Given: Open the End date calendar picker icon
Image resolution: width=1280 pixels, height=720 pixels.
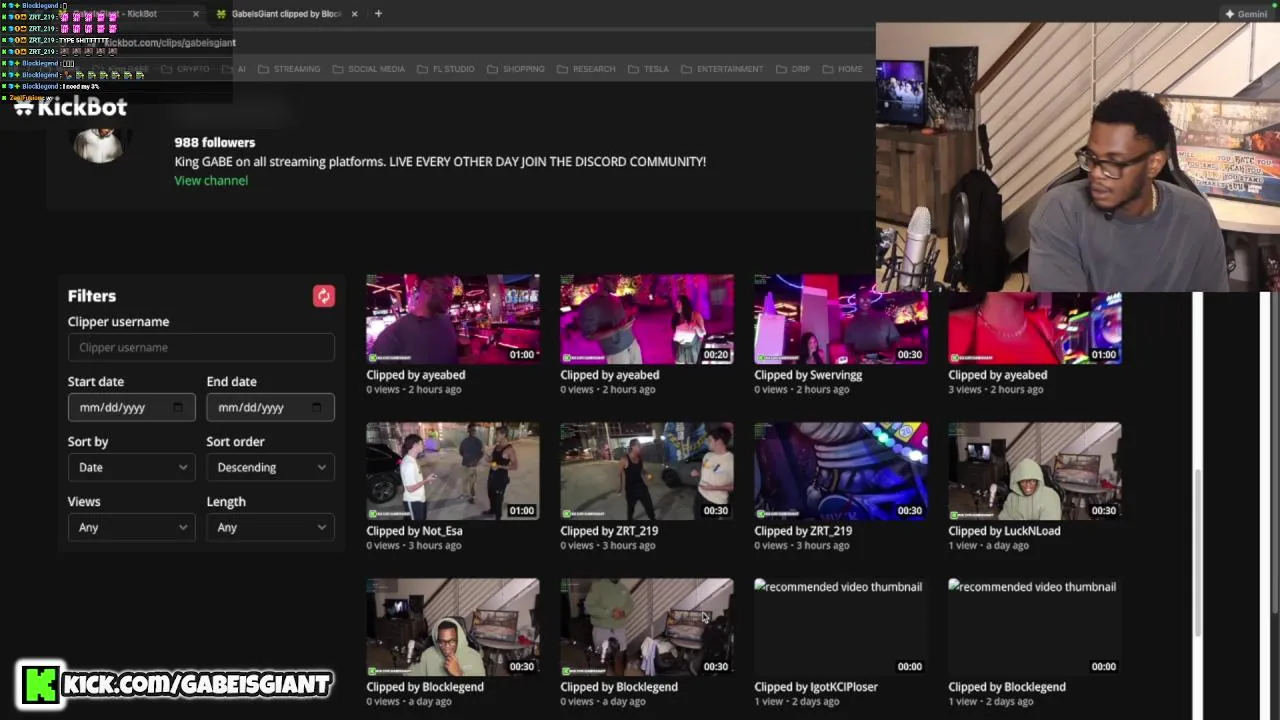Looking at the screenshot, I should (317, 407).
